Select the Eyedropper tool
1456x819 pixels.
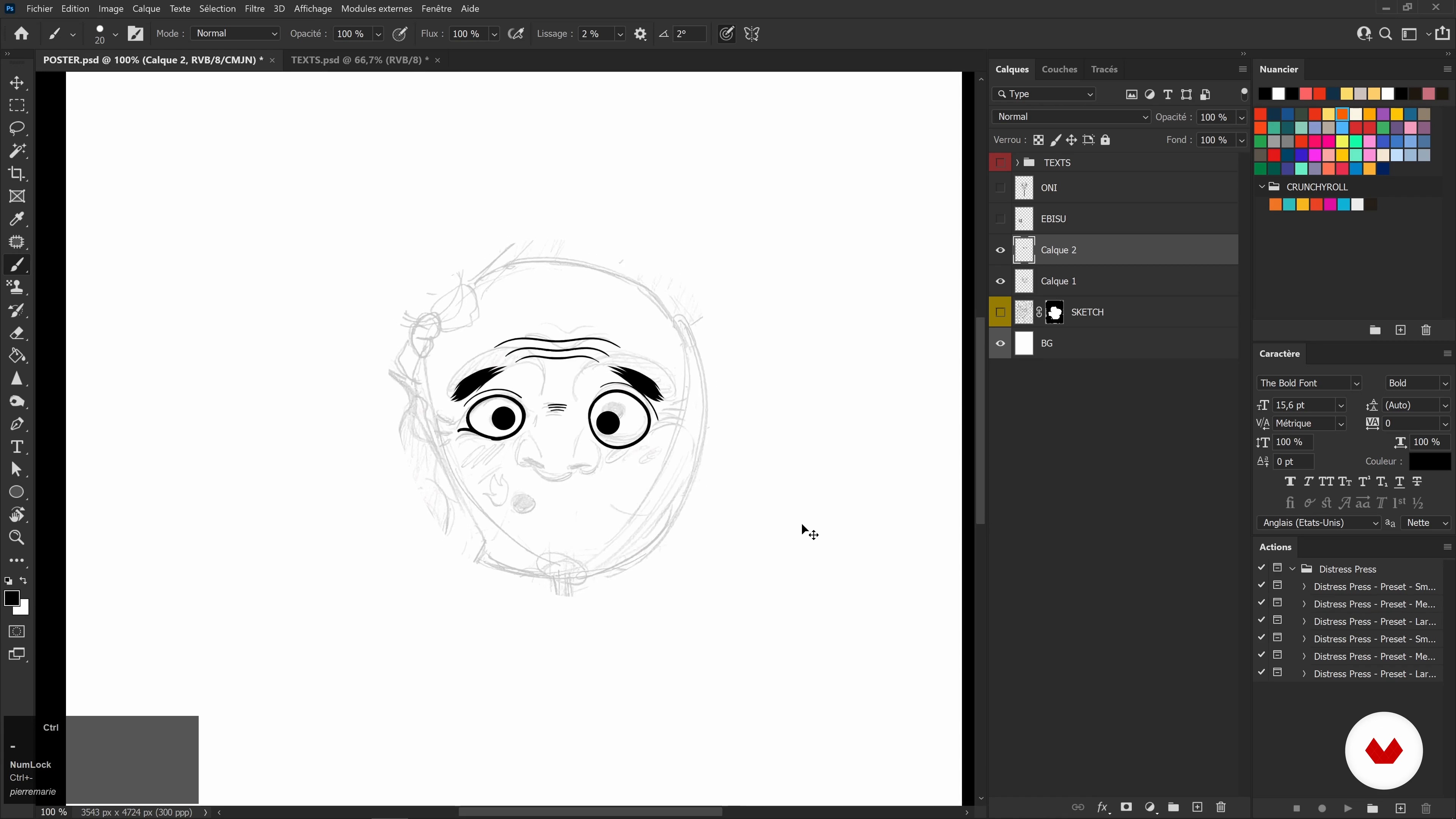(x=17, y=219)
